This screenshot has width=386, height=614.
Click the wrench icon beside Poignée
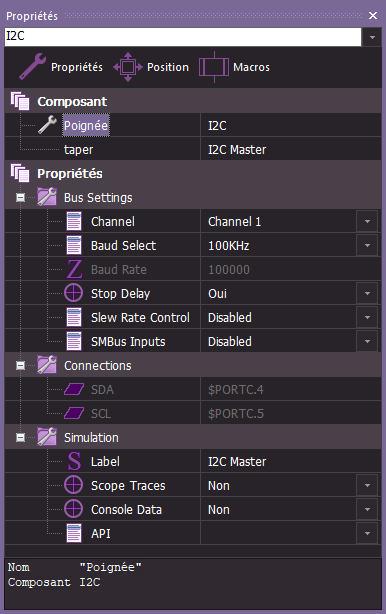tap(47, 125)
